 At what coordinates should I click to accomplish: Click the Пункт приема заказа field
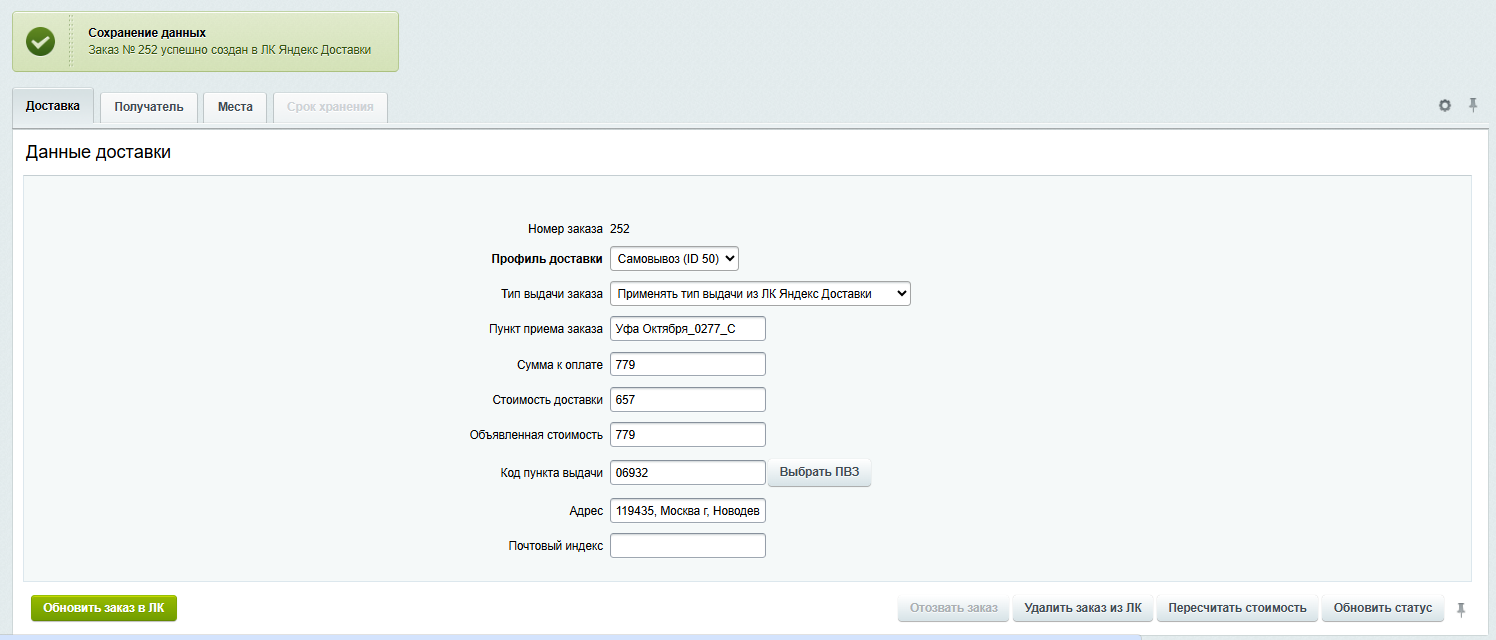coord(688,329)
